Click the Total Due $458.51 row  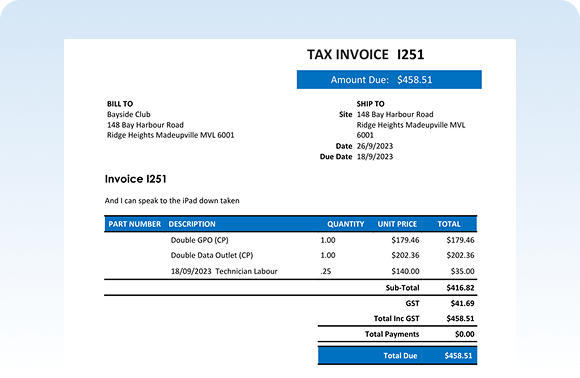397,355
